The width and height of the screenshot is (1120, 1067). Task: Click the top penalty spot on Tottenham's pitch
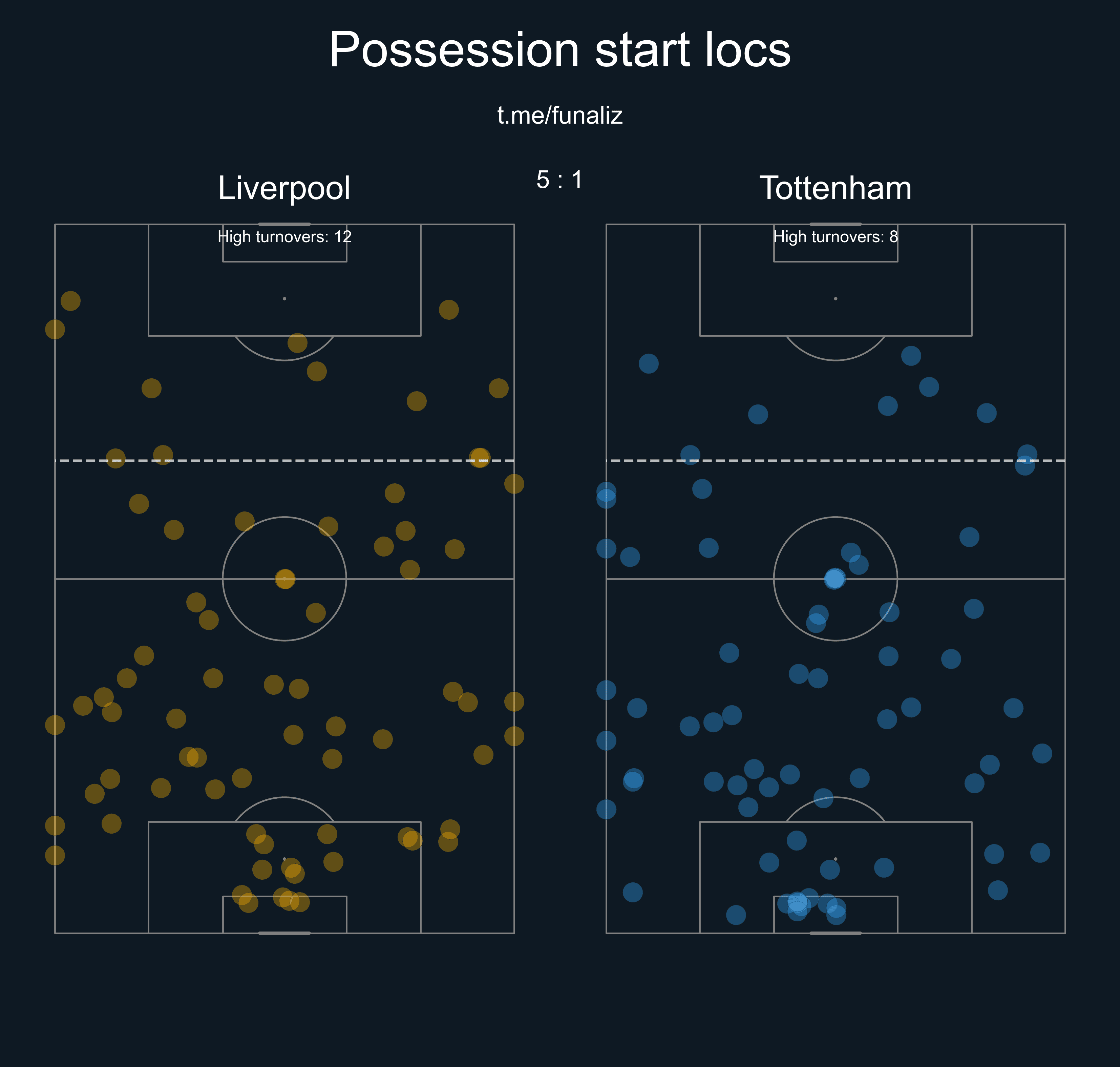tap(835, 299)
